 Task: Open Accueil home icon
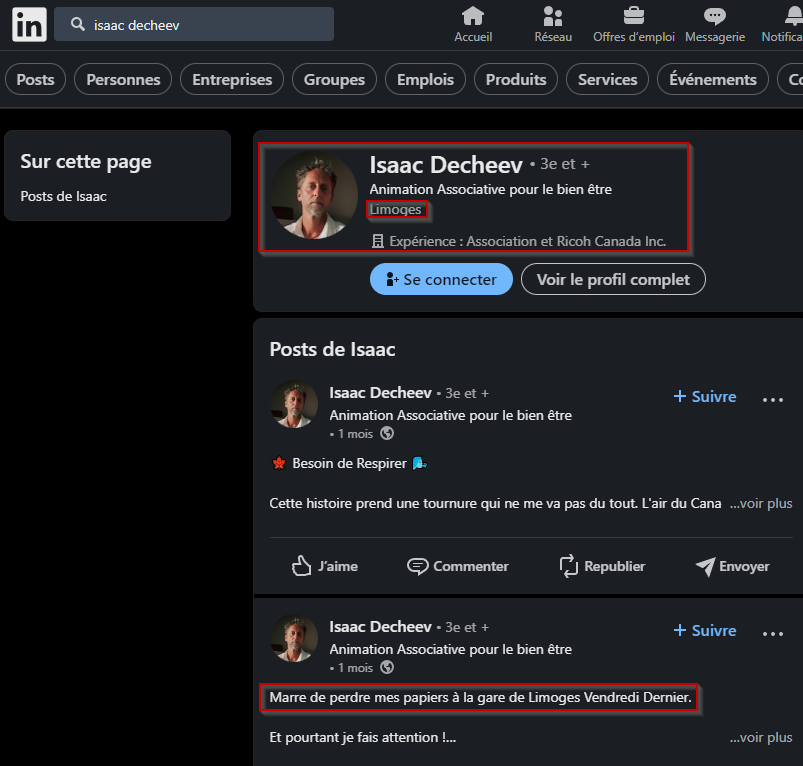473,17
